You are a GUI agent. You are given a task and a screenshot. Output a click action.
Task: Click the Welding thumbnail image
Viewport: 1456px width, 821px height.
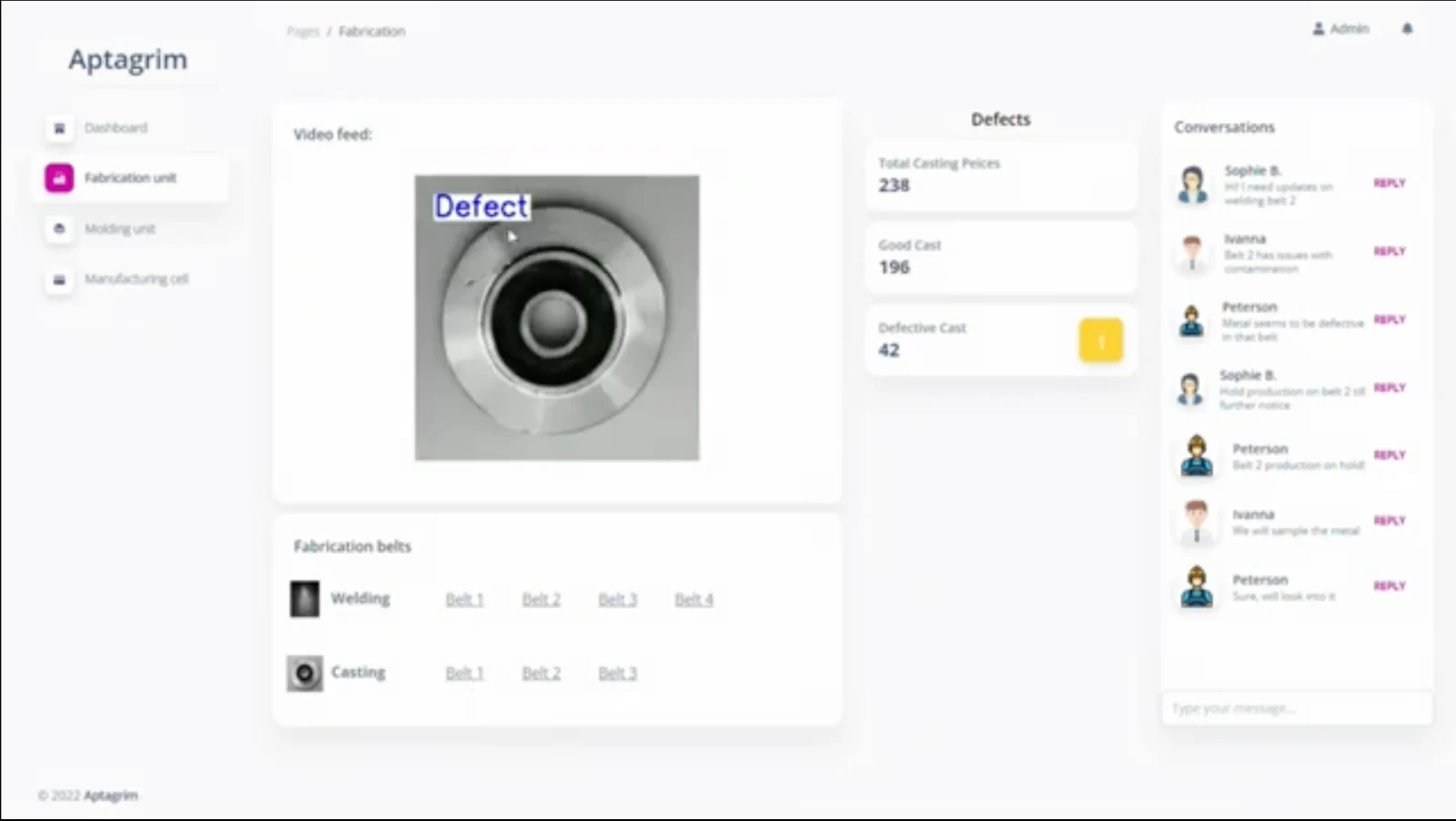point(305,599)
